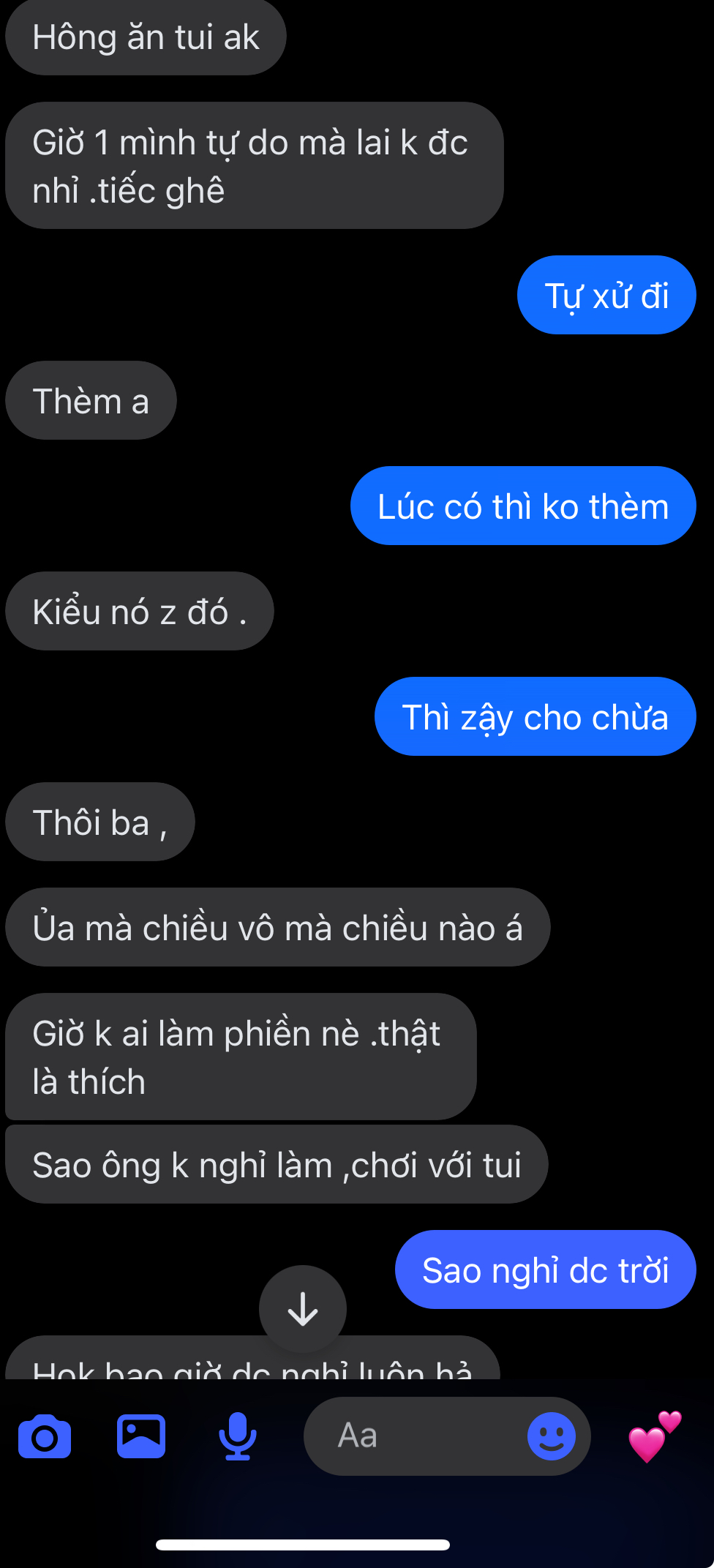Tap the "Thì zậy cho chừa" message

pyautogui.click(x=535, y=716)
